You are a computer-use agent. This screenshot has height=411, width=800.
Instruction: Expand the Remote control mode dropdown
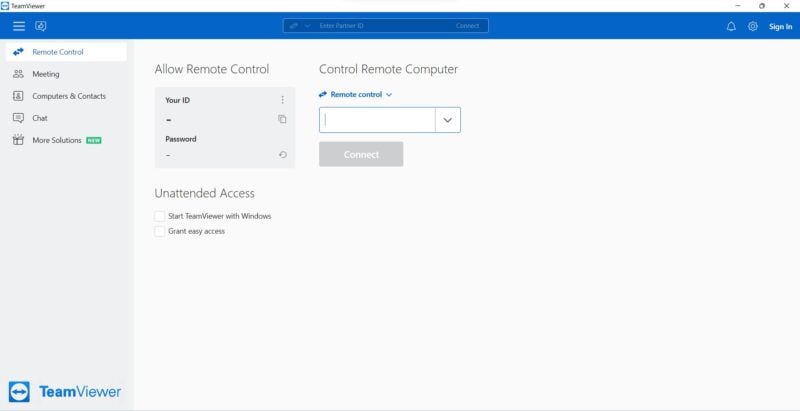[356, 95]
